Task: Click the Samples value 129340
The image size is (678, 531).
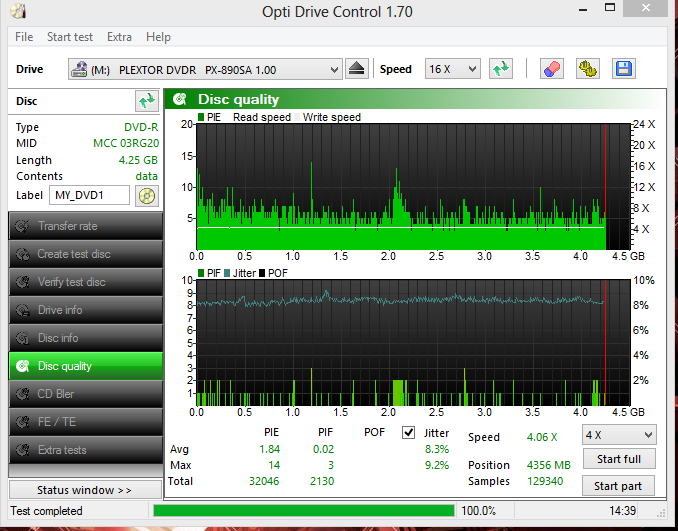Action: click(545, 481)
